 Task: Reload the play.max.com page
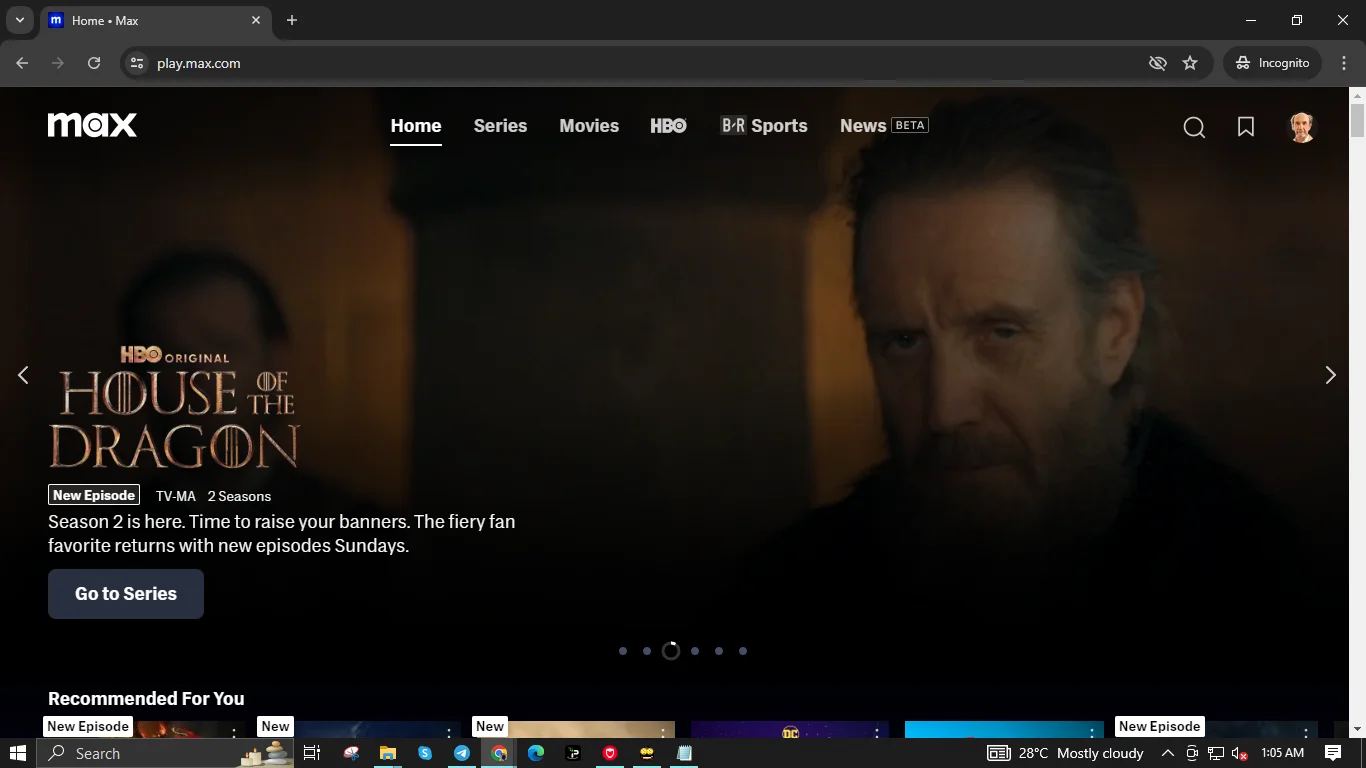point(94,63)
